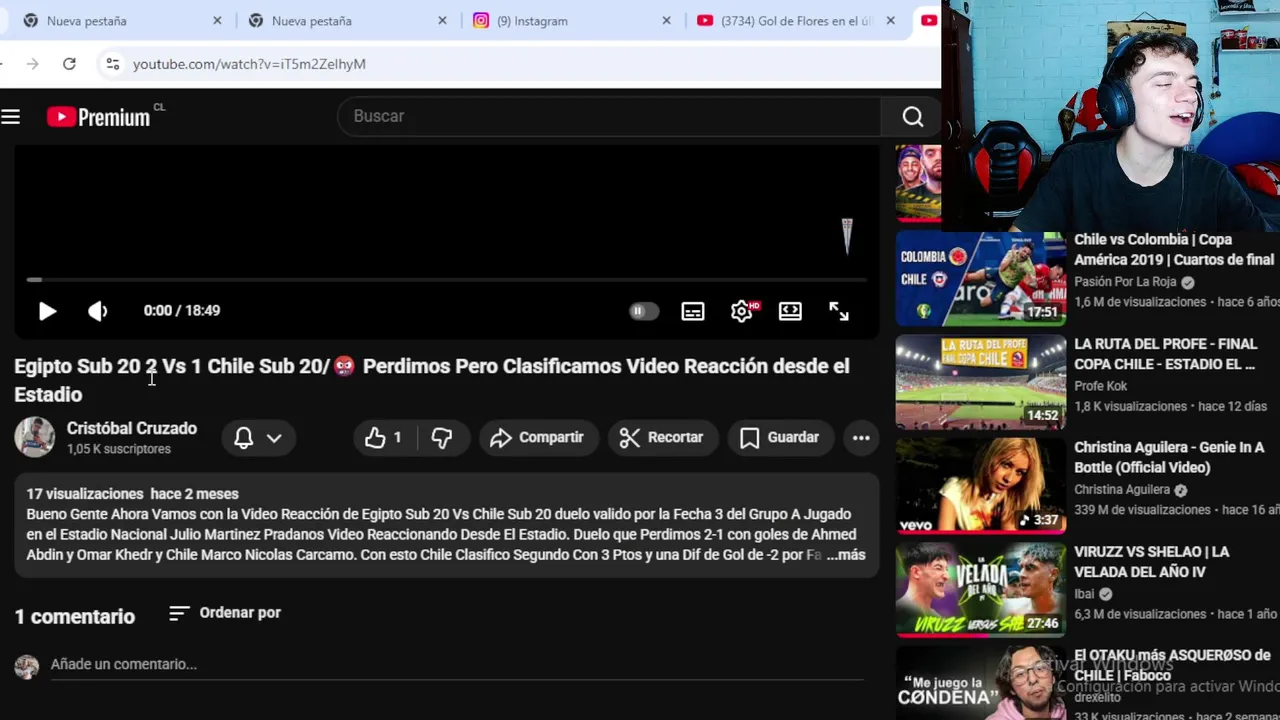This screenshot has width=1280, height=720.
Task: Save video with Guardar button
Action: point(780,438)
